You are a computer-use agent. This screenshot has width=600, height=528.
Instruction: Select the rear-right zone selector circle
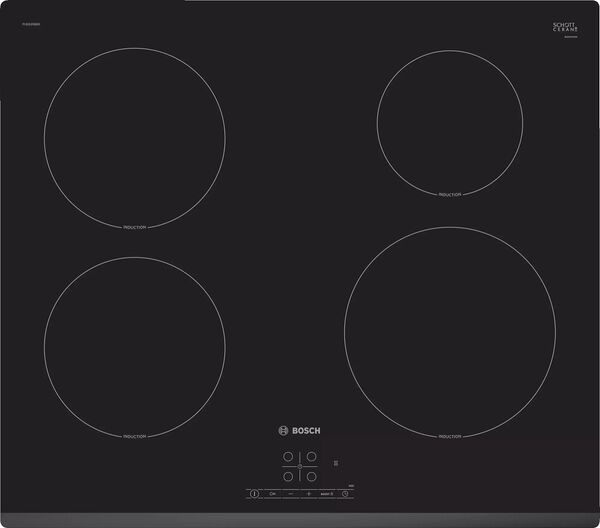tap(311, 457)
